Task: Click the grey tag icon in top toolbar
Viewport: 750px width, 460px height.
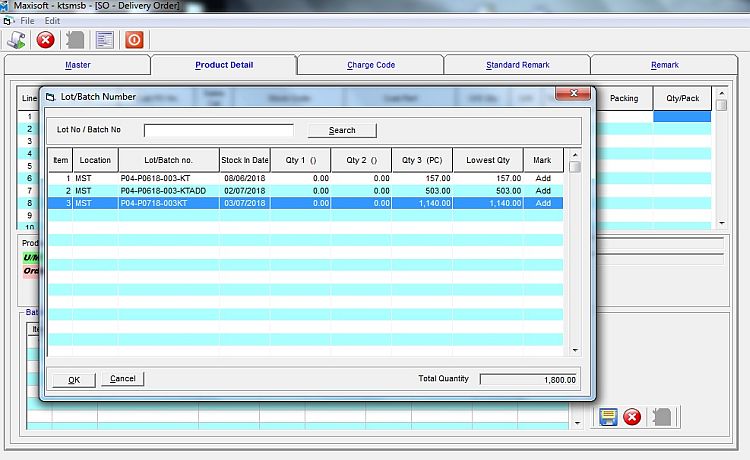Action: (75, 40)
